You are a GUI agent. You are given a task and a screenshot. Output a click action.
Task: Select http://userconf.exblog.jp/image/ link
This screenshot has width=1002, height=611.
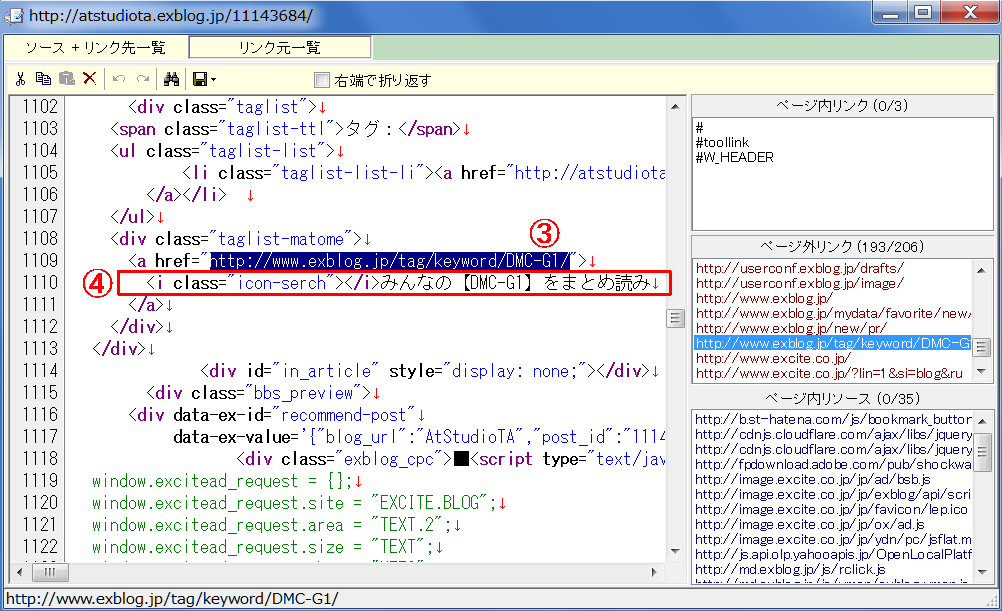coord(799,283)
